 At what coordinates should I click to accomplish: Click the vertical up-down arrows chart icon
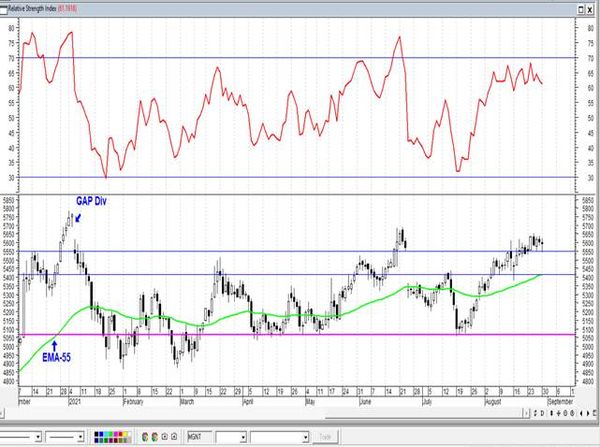point(551,413)
